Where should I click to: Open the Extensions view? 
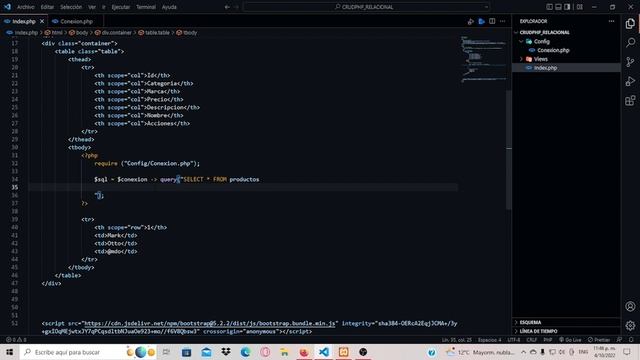coord(630,100)
